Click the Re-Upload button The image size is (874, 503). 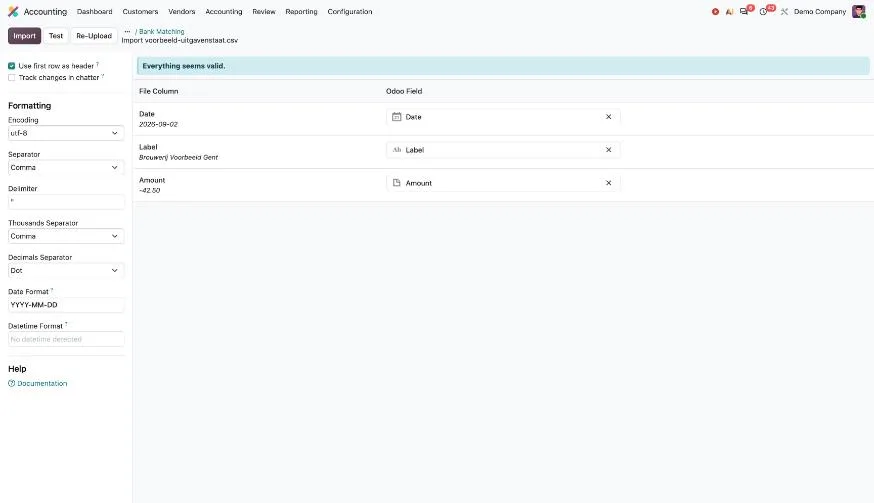click(94, 36)
